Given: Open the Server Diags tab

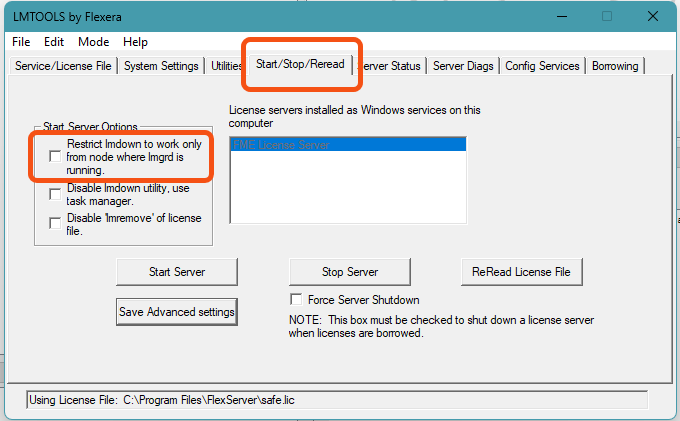Looking at the screenshot, I should pyautogui.click(x=463, y=66).
